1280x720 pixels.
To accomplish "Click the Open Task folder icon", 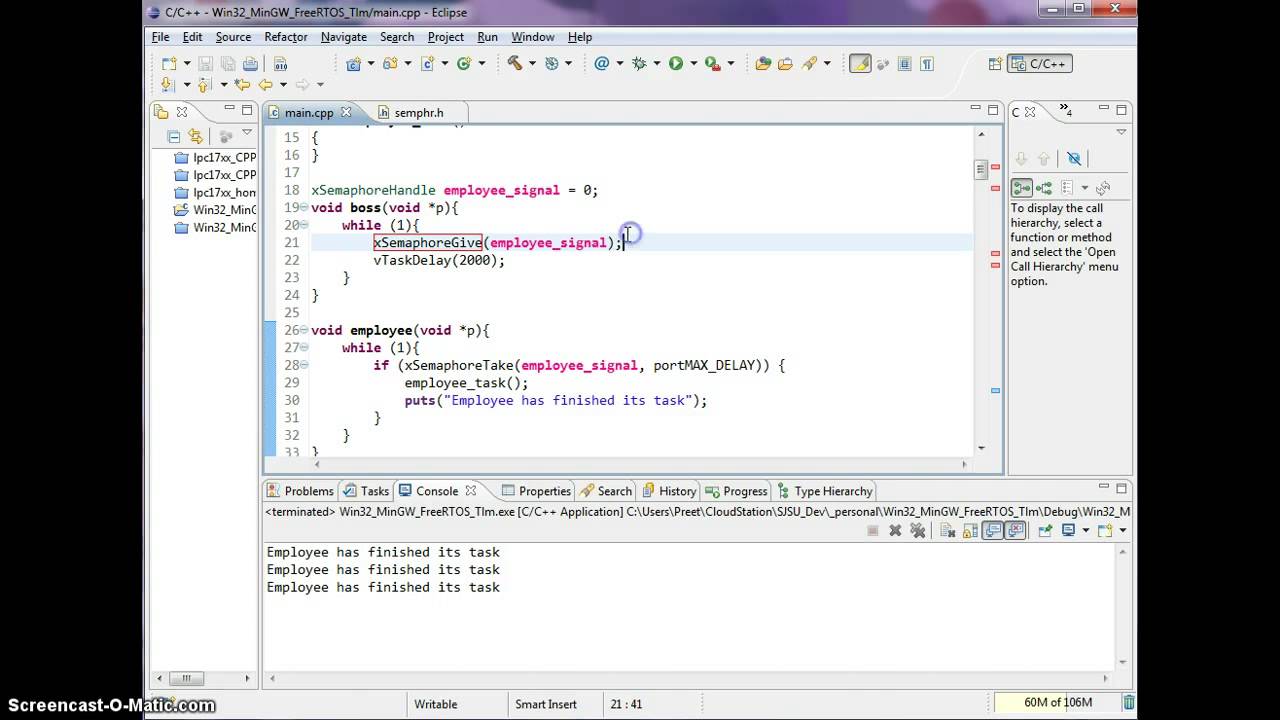I will click(785, 64).
